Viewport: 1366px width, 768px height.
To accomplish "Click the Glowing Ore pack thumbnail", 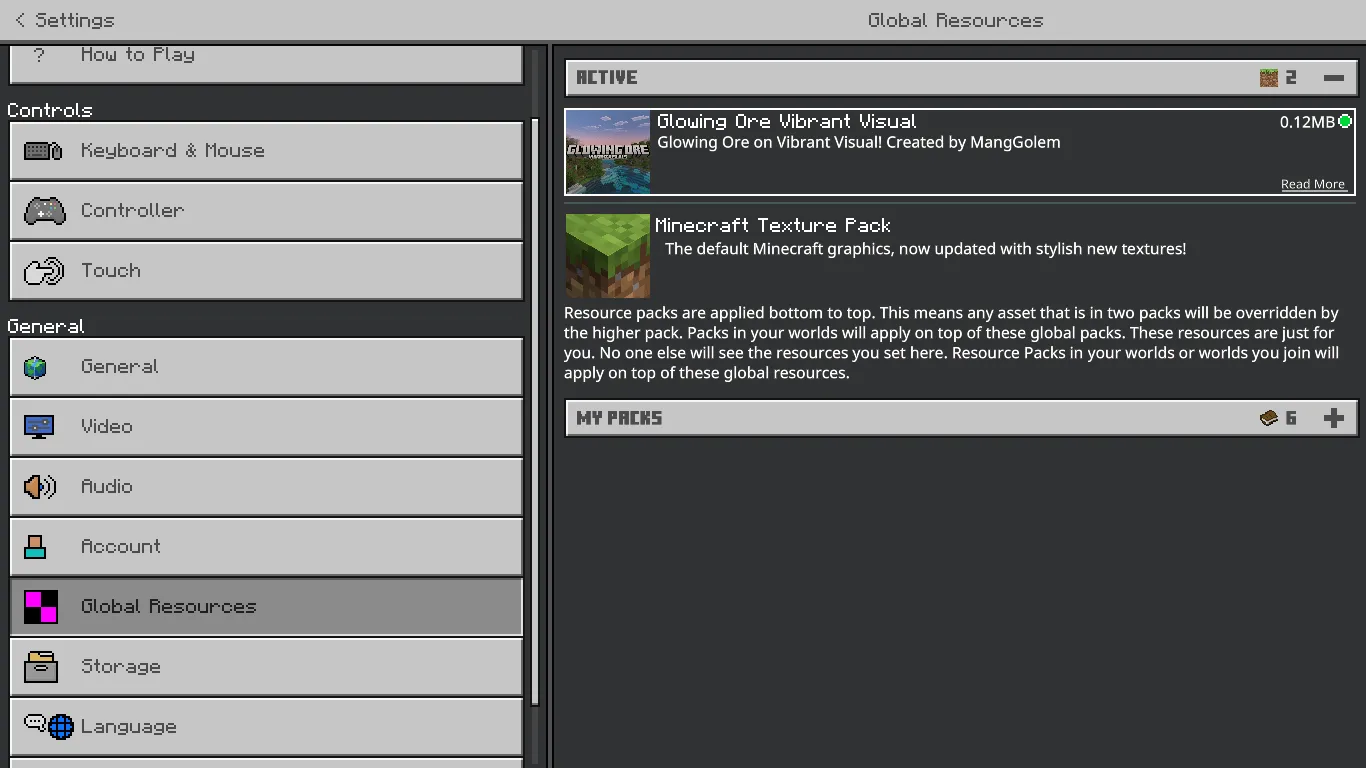I will (x=608, y=152).
